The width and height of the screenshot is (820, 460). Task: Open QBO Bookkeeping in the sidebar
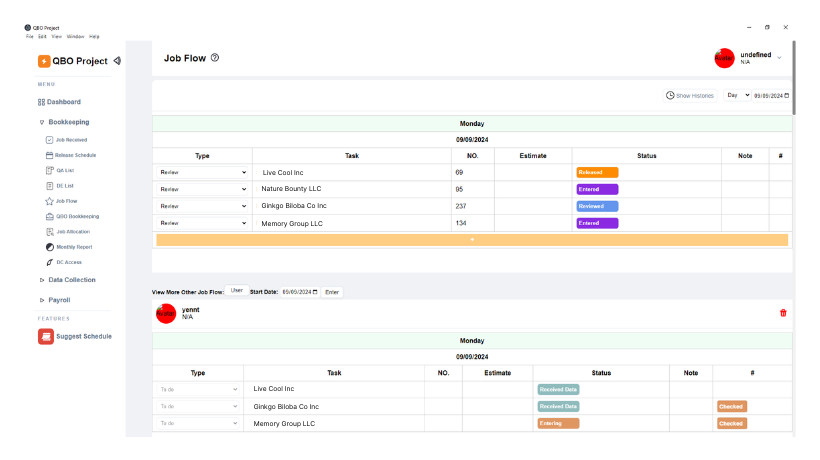tap(76, 216)
